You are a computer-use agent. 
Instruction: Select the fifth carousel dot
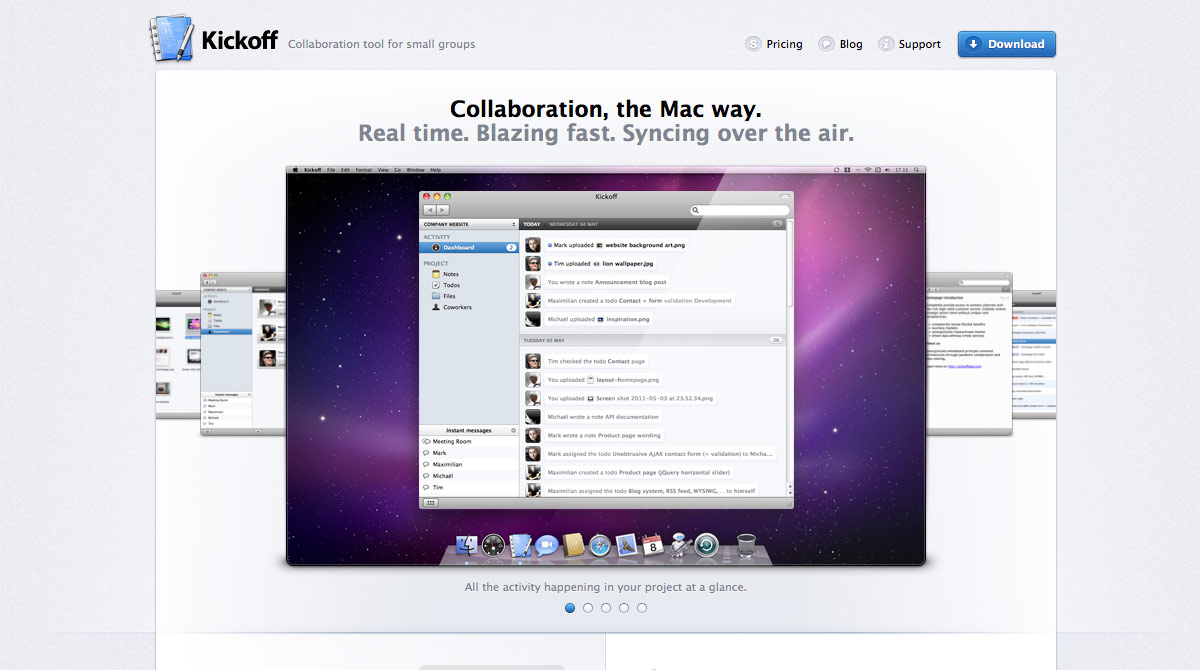pyautogui.click(x=642, y=607)
